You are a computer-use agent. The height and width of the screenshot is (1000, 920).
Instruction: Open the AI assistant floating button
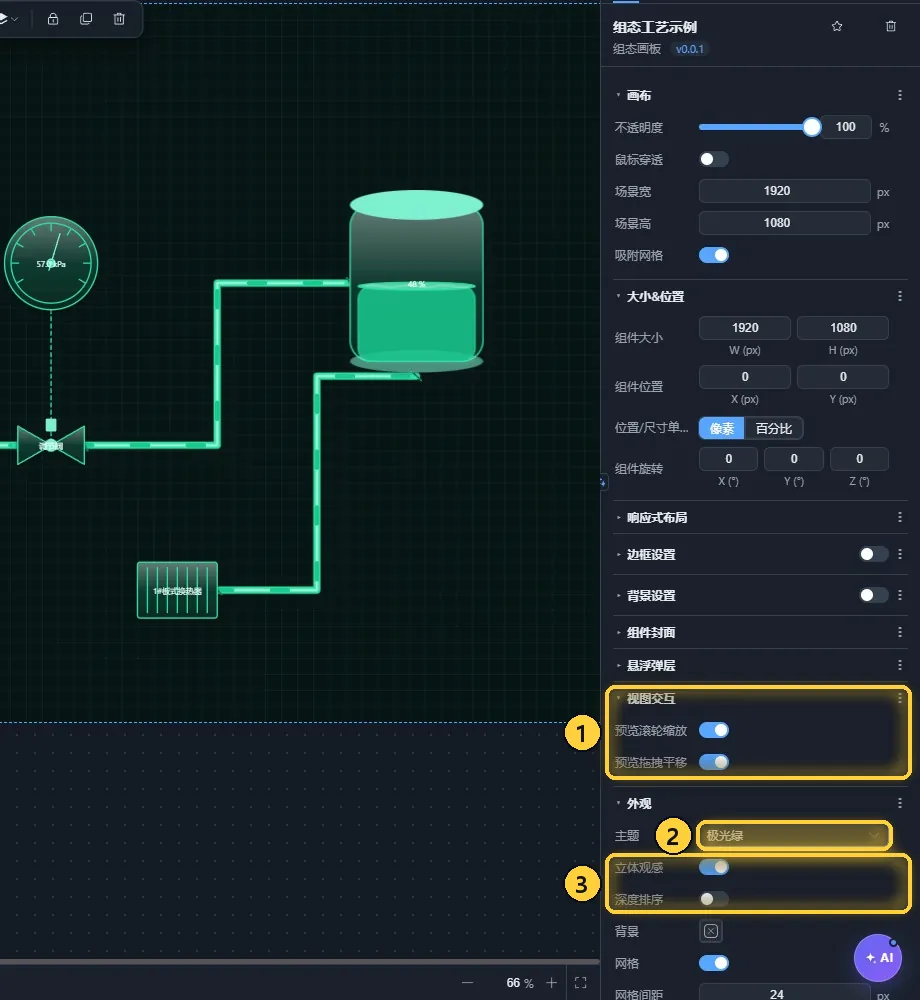coord(878,958)
